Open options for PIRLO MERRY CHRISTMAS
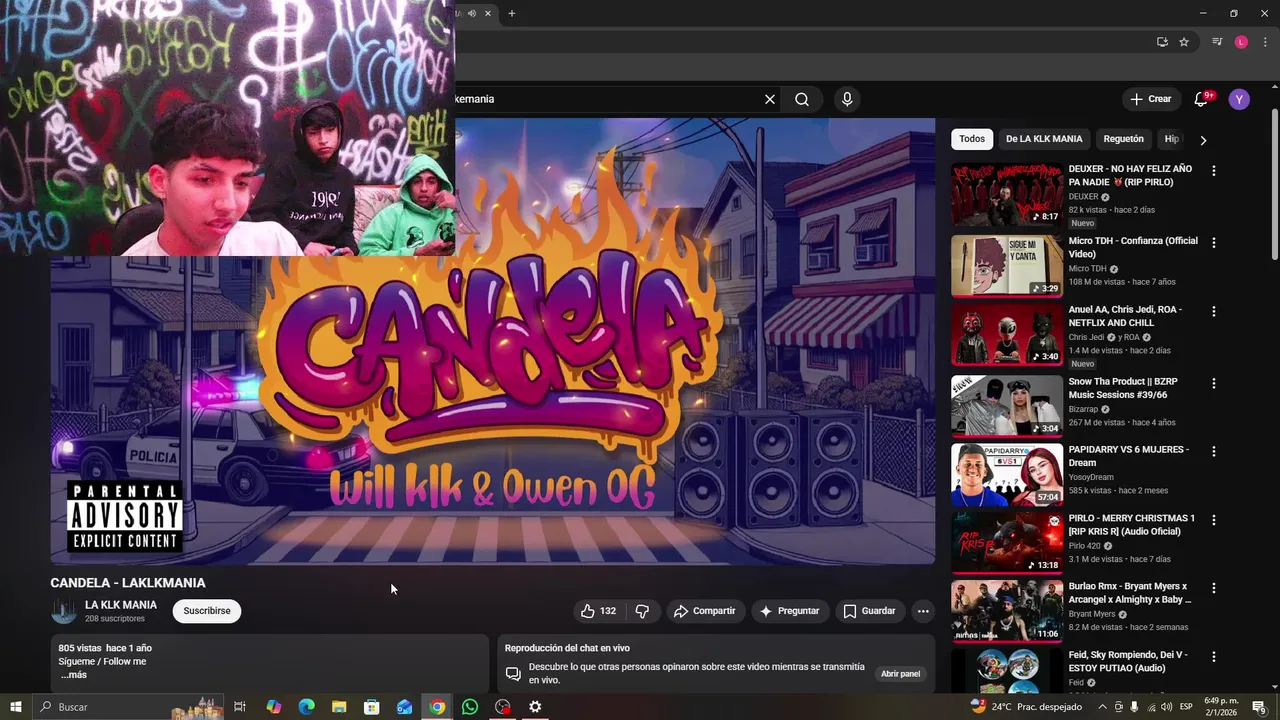The width and height of the screenshot is (1280, 720). point(1214,520)
